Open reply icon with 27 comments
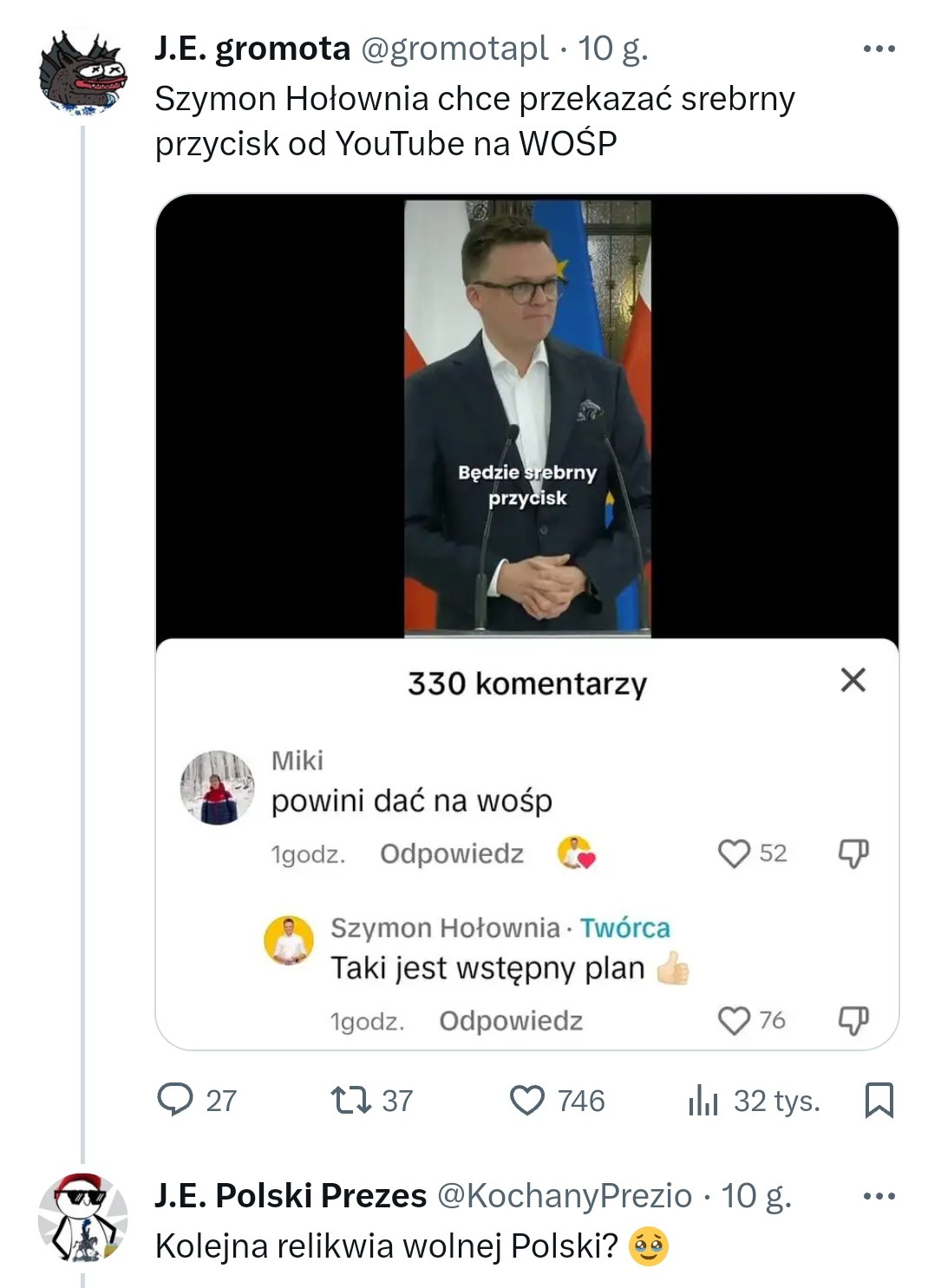This screenshot has height=1288, width=928. 175,1100
